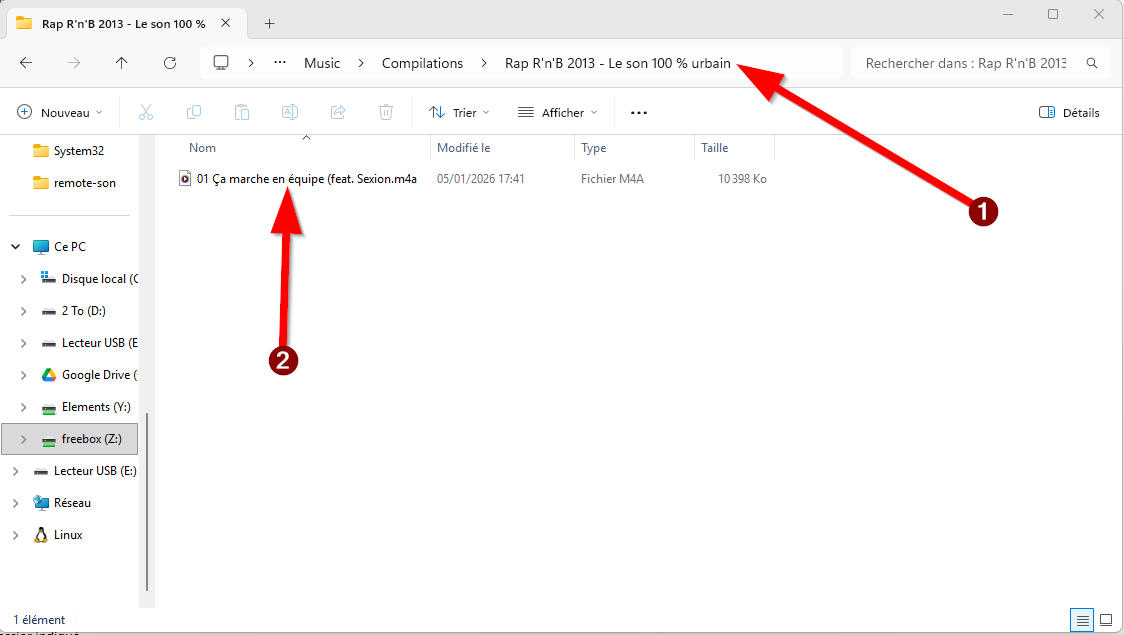This screenshot has width=1124, height=635.
Task: Switch to details list view icon
Action: tap(1081, 620)
